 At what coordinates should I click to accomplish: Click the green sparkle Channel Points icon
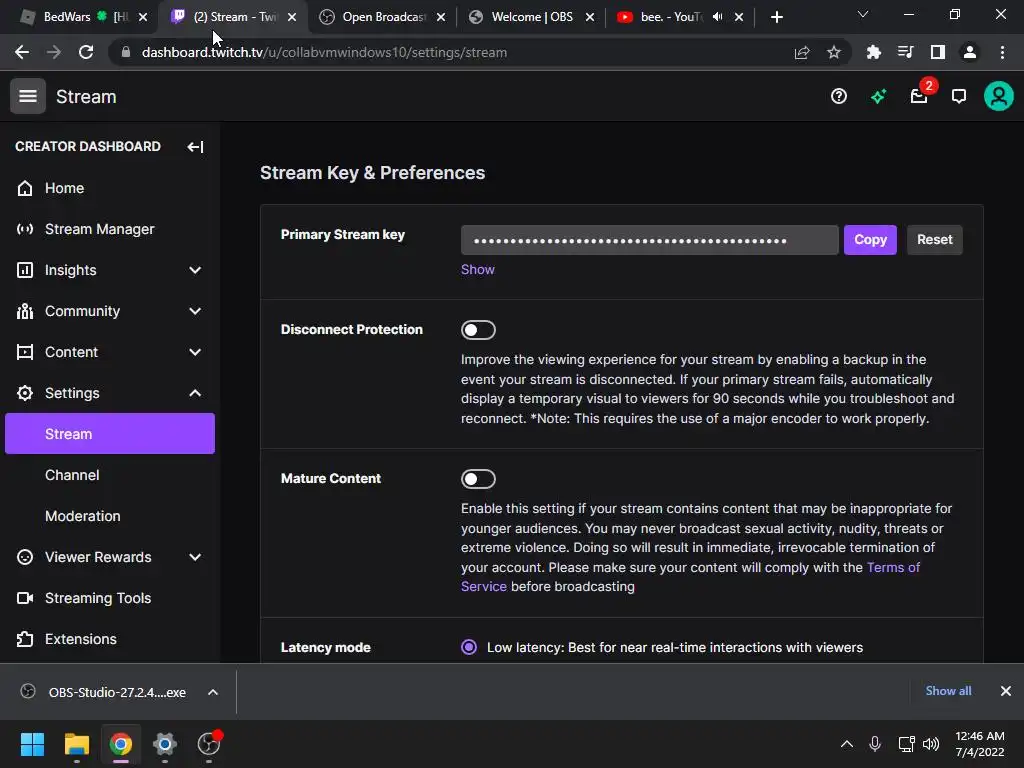click(878, 97)
